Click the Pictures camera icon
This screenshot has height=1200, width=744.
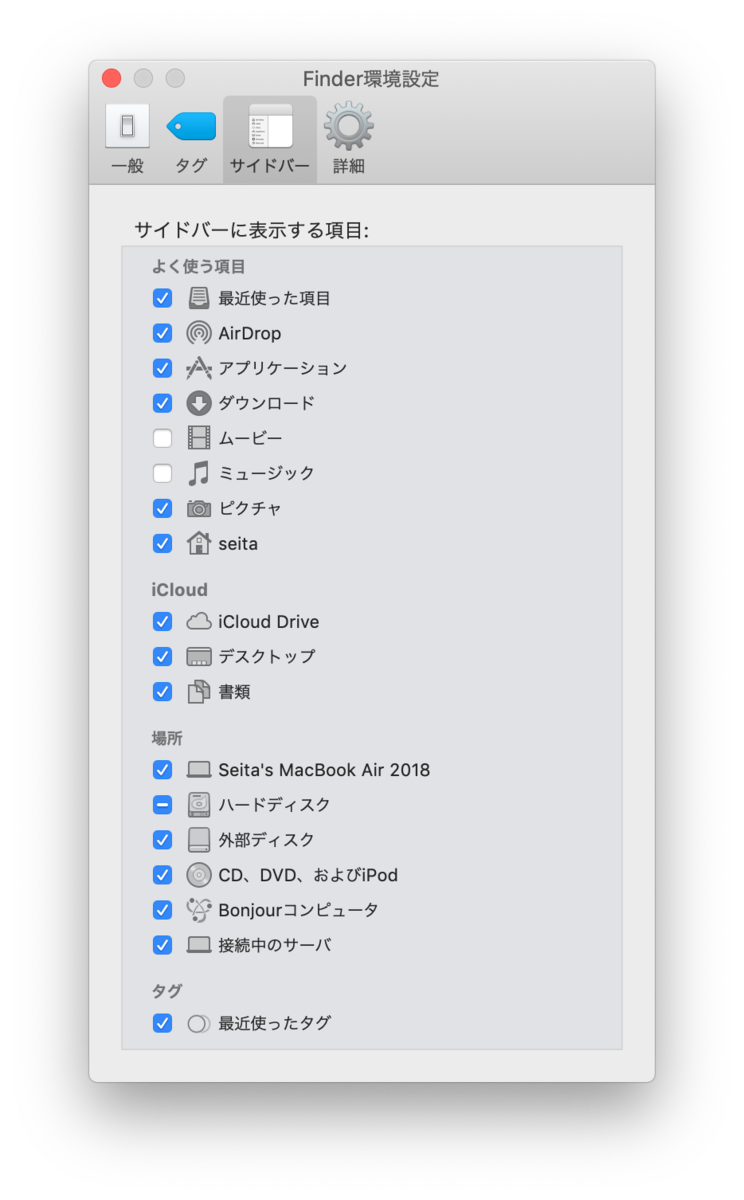[x=199, y=508]
